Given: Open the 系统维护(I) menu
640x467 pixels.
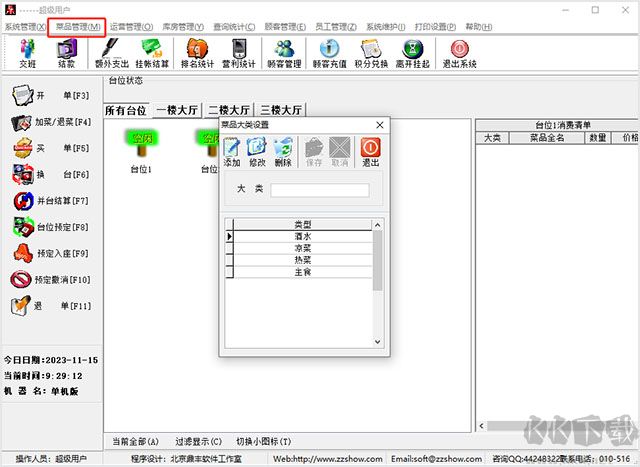Looking at the screenshot, I should (386, 27).
